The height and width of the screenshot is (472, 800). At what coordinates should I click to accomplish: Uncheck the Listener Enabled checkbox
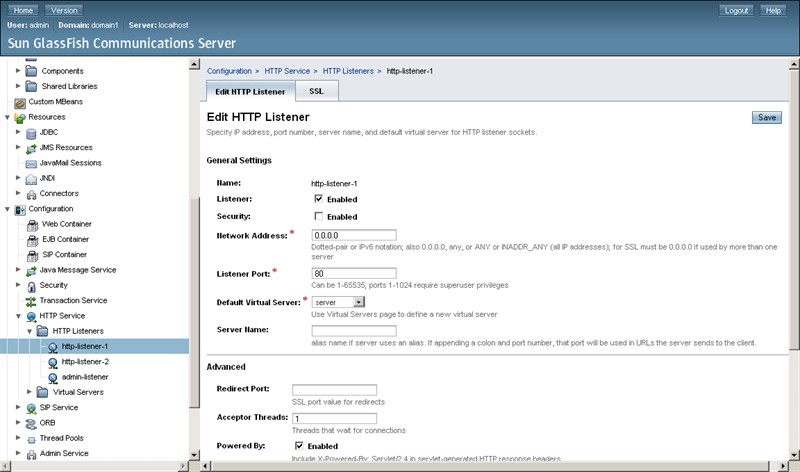[x=318, y=198]
